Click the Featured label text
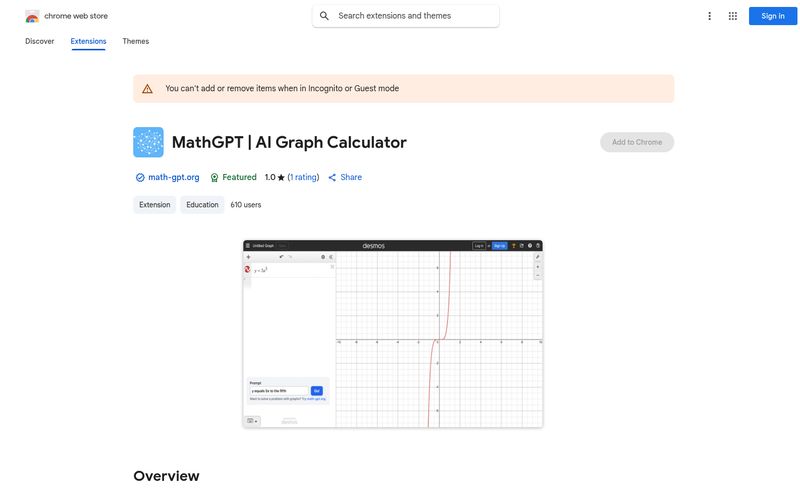The width and height of the screenshot is (800, 496). coord(239,177)
